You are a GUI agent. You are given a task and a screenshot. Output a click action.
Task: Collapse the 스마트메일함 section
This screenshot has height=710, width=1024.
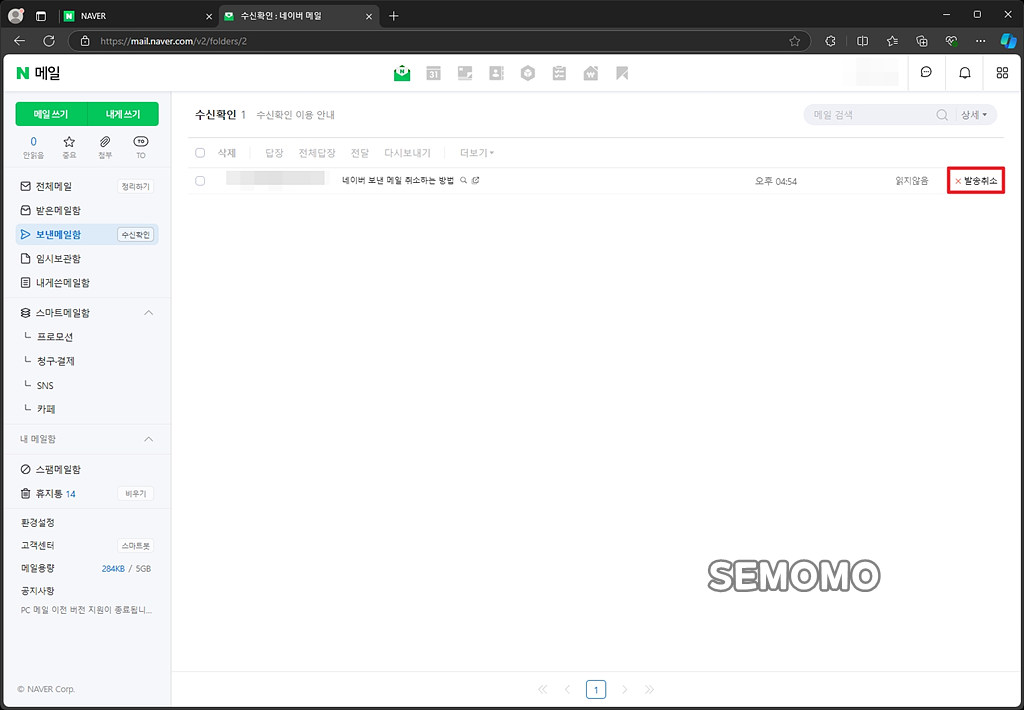coord(149,313)
